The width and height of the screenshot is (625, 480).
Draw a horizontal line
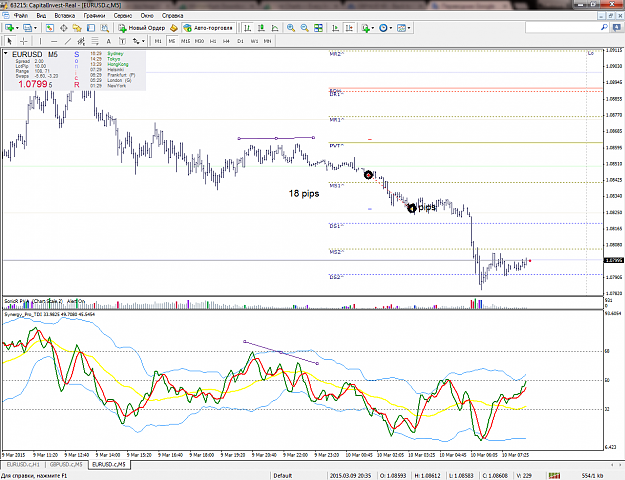(54, 41)
